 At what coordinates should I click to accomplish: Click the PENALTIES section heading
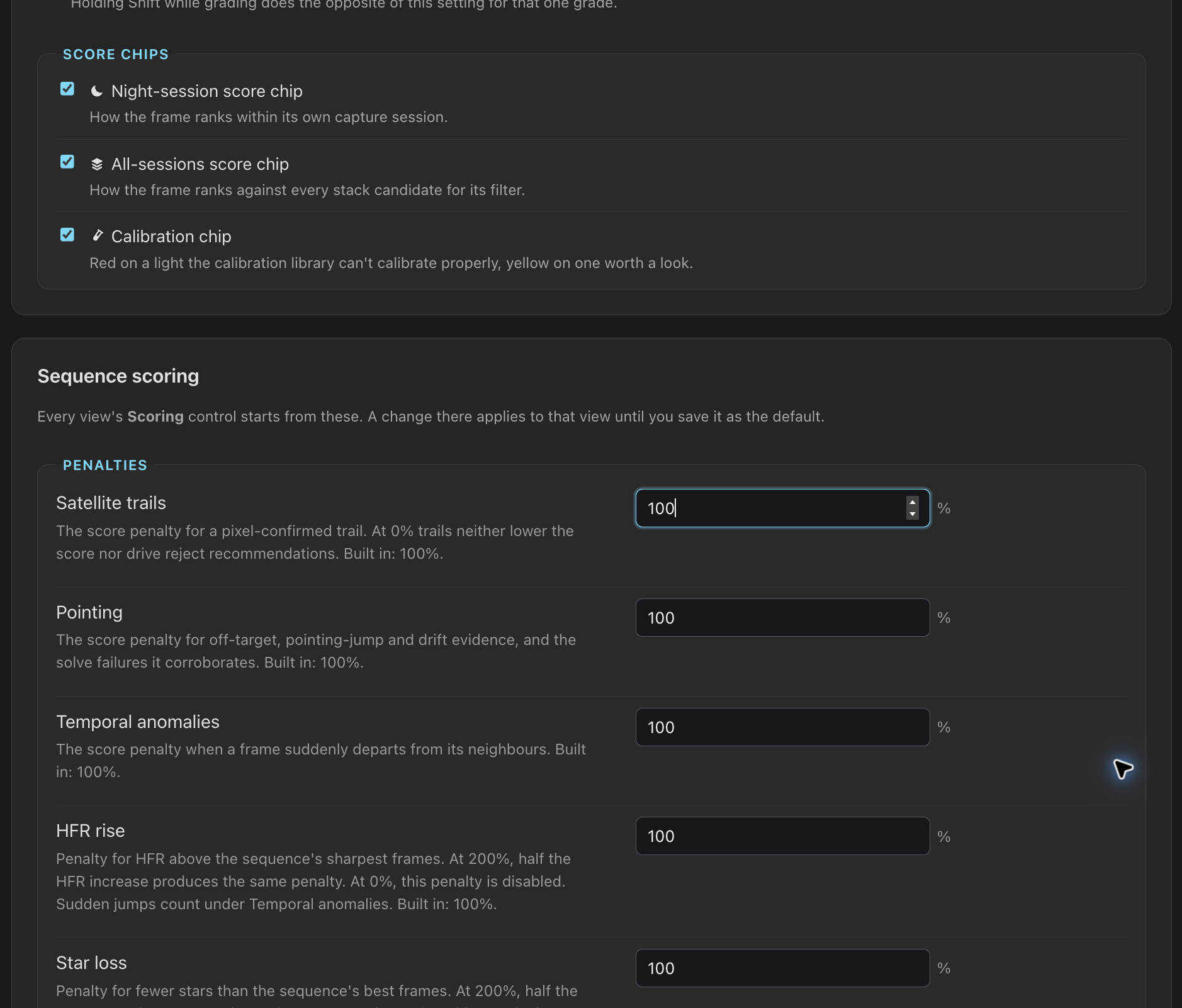tap(105, 466)
